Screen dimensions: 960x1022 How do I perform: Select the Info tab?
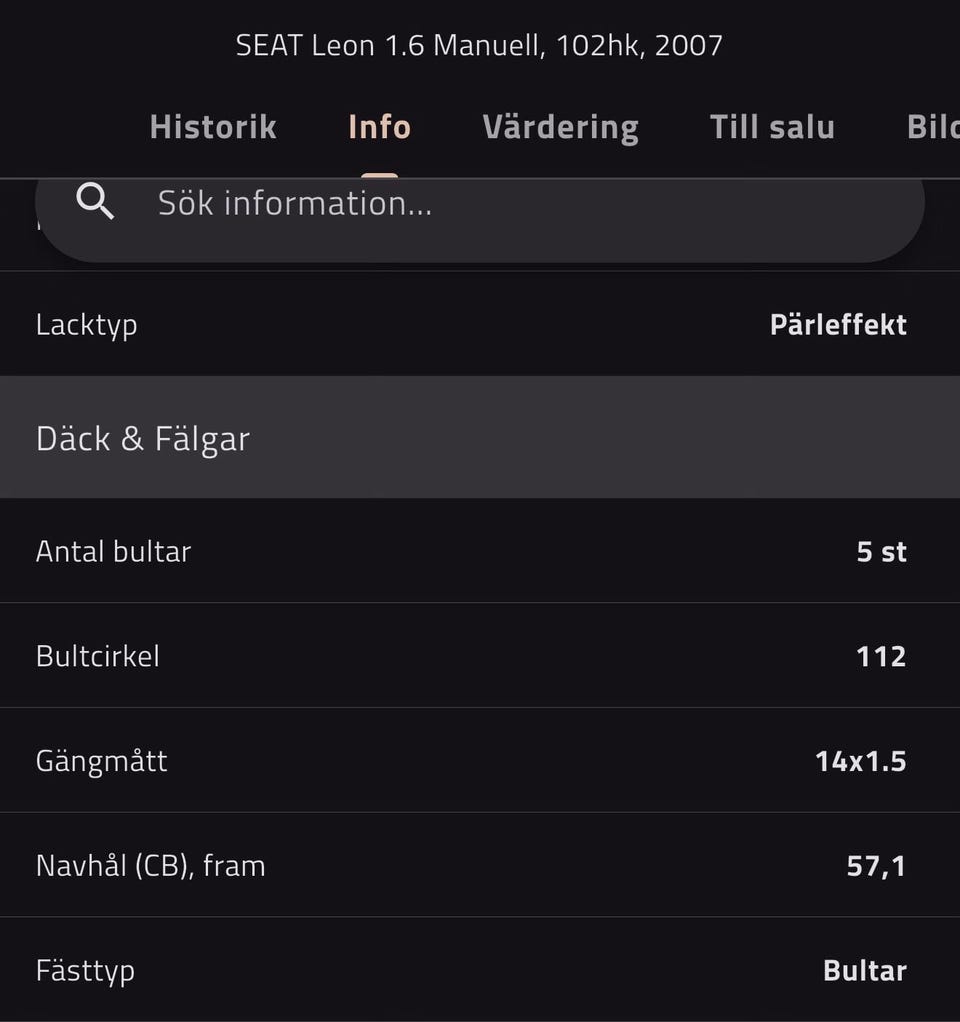[379, 127]
